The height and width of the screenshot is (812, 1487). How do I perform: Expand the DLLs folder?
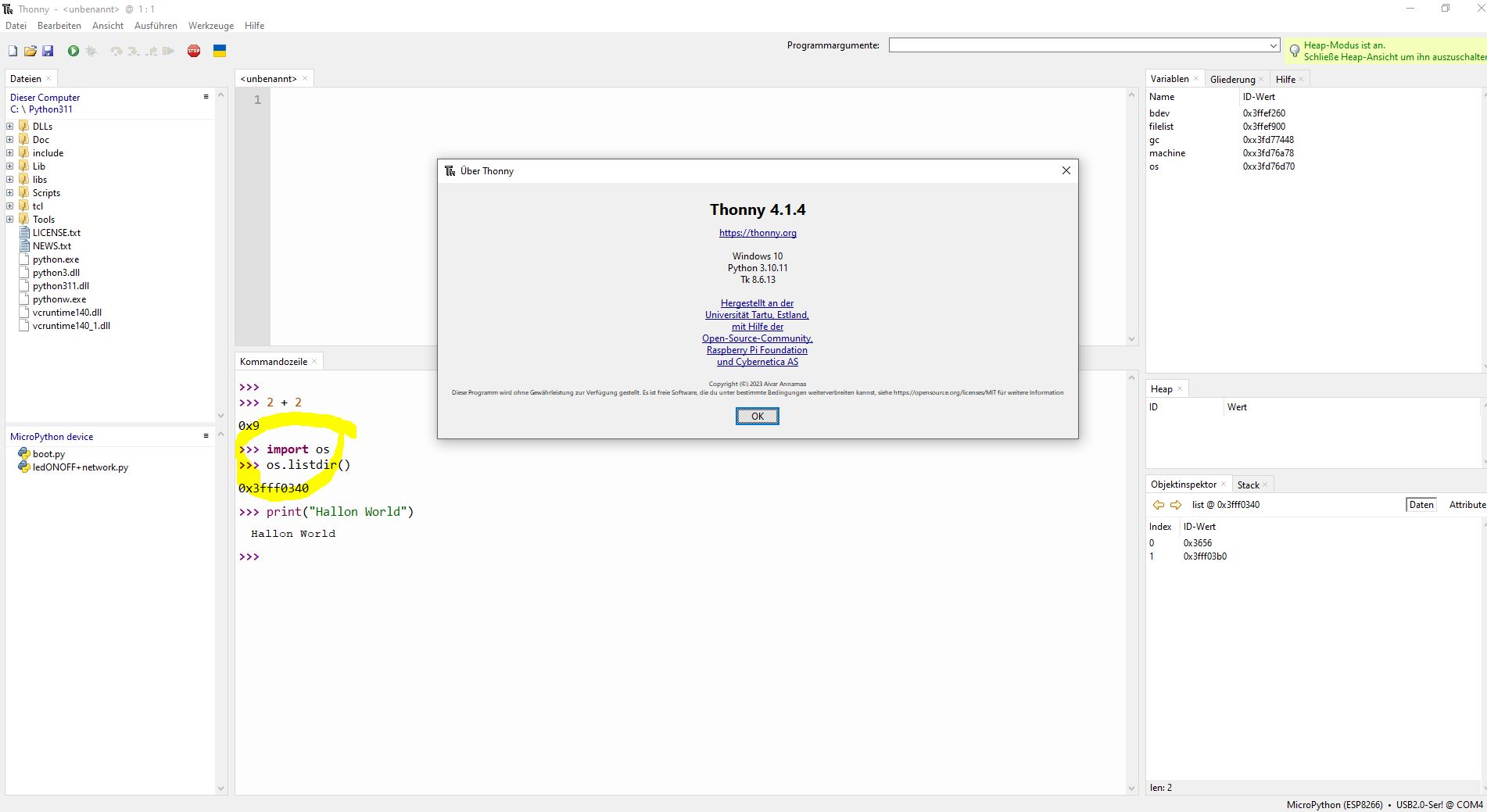point(10,126)
